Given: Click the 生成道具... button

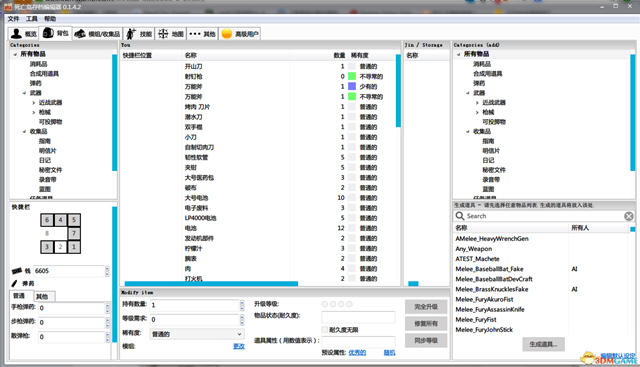Looking at the screenshot, I should tap(544, 344).
